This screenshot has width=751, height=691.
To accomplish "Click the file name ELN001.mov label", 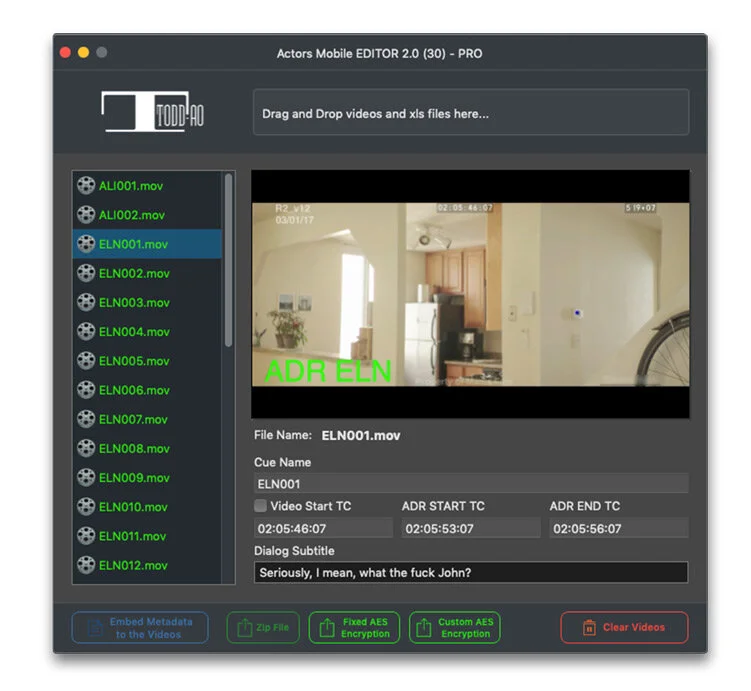I will click(x=361, y=435).
